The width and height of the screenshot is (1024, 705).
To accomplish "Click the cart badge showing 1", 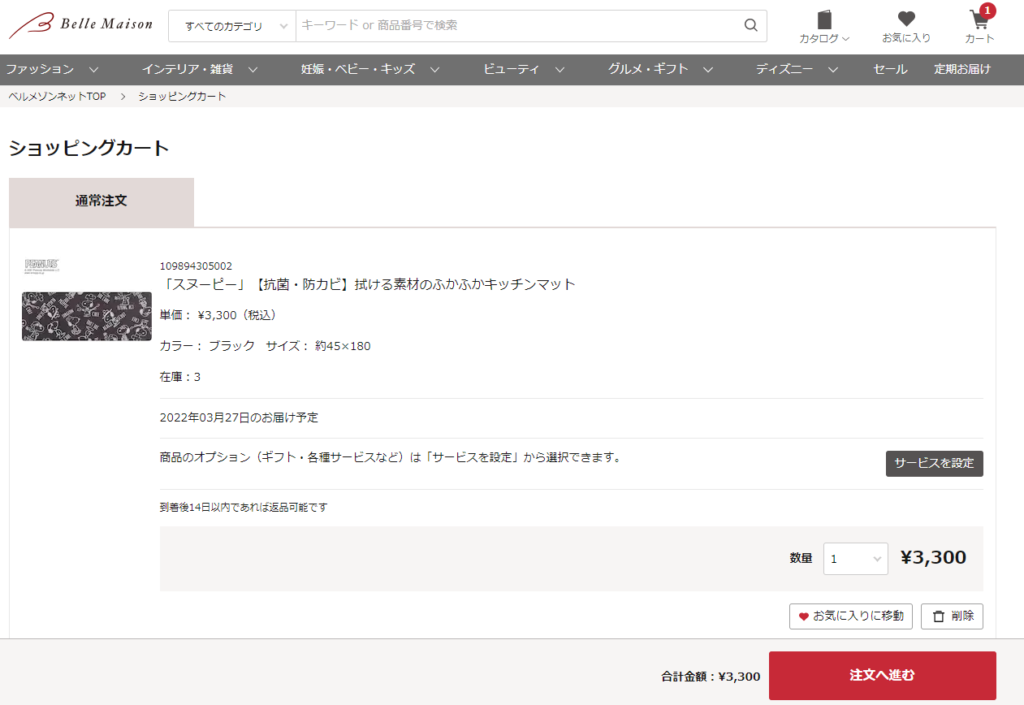I will 987,10.
